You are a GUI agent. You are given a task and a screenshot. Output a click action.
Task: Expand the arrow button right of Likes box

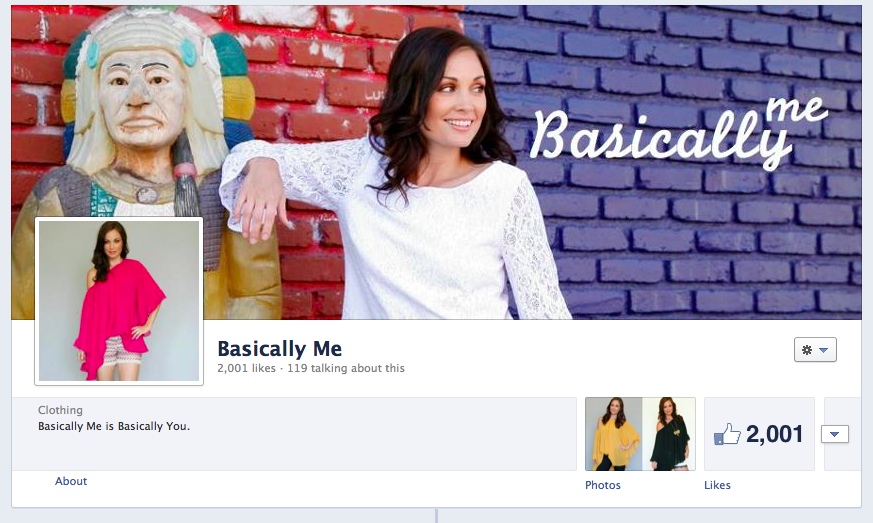click(835, 434)
